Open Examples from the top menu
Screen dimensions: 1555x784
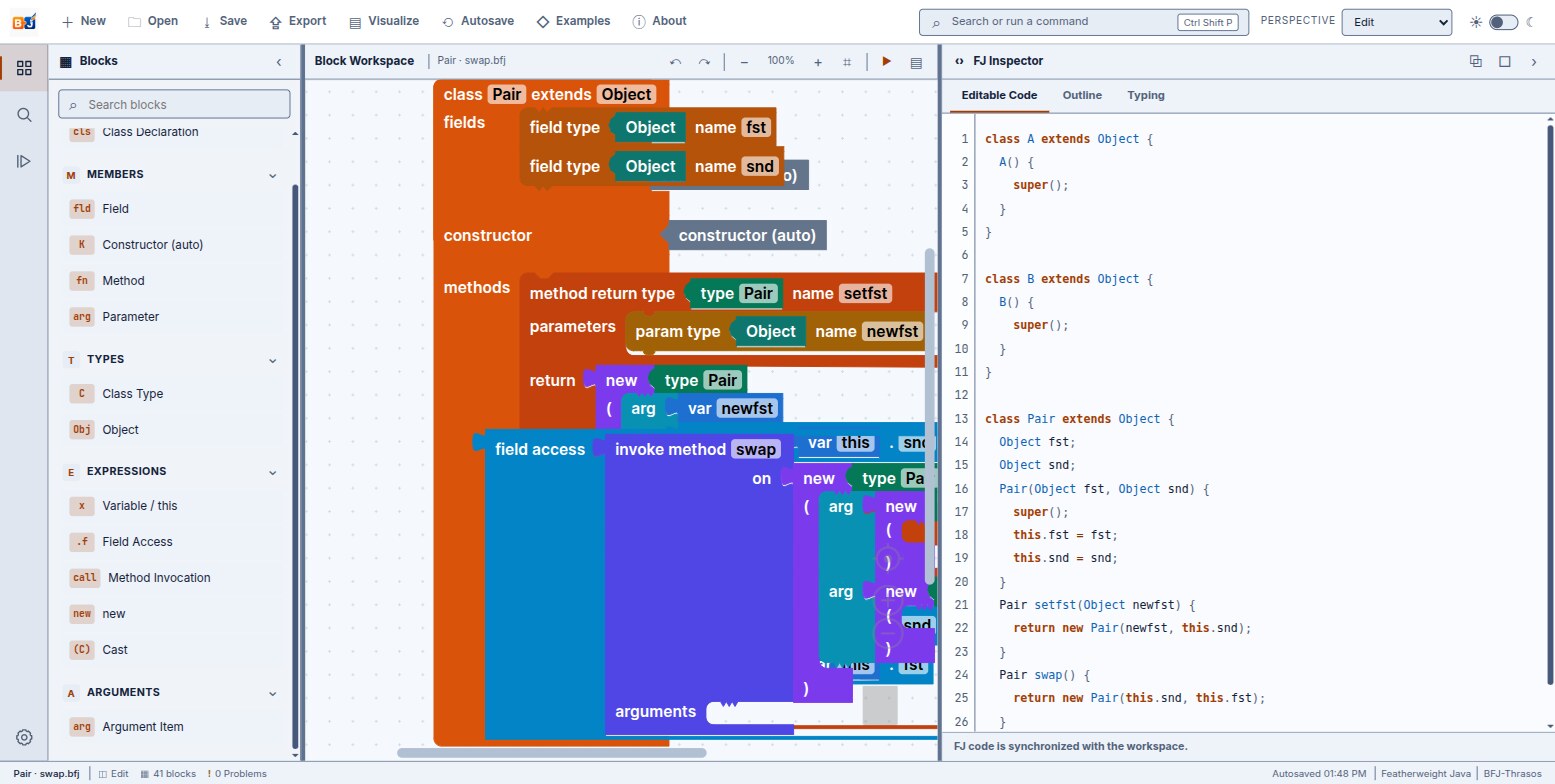point(574,21)
